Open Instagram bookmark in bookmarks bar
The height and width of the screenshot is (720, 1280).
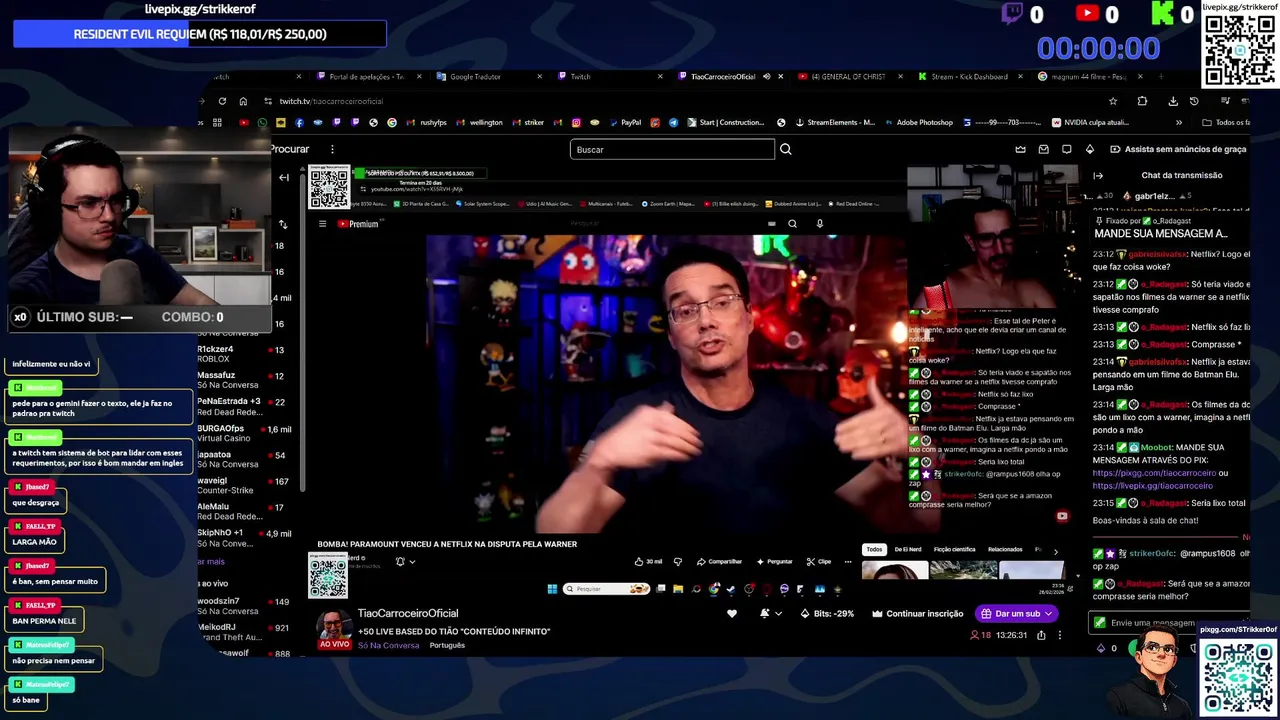click(x=576, y=123)
